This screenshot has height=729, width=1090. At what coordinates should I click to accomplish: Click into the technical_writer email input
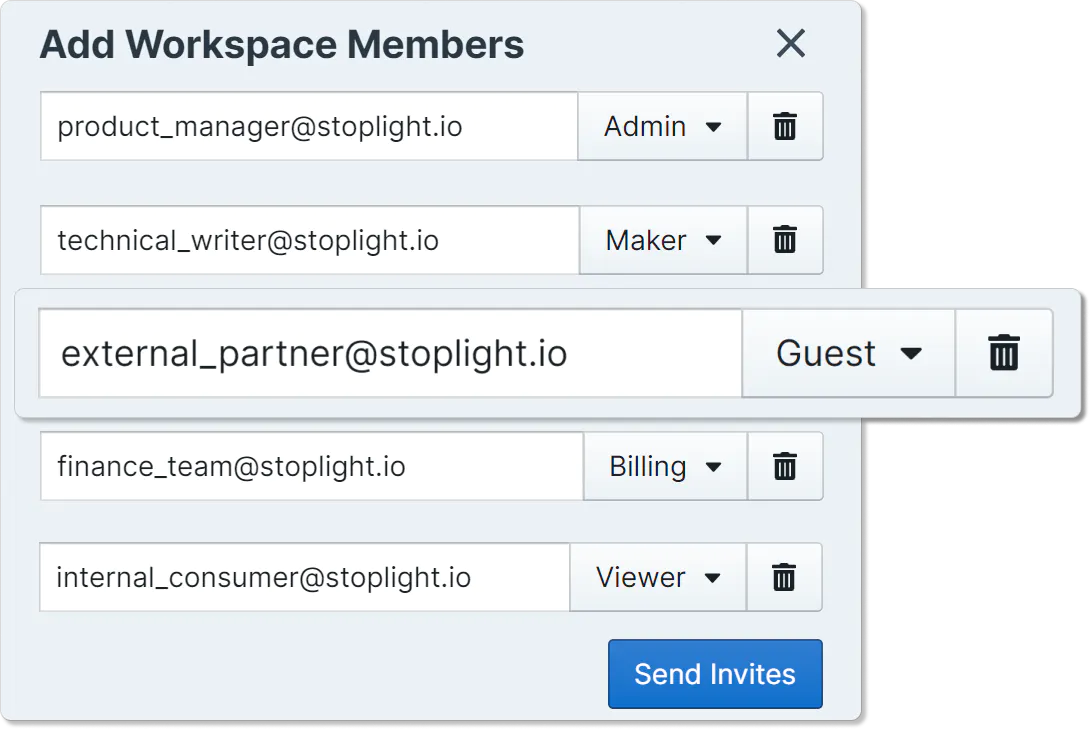coord(310,240)
